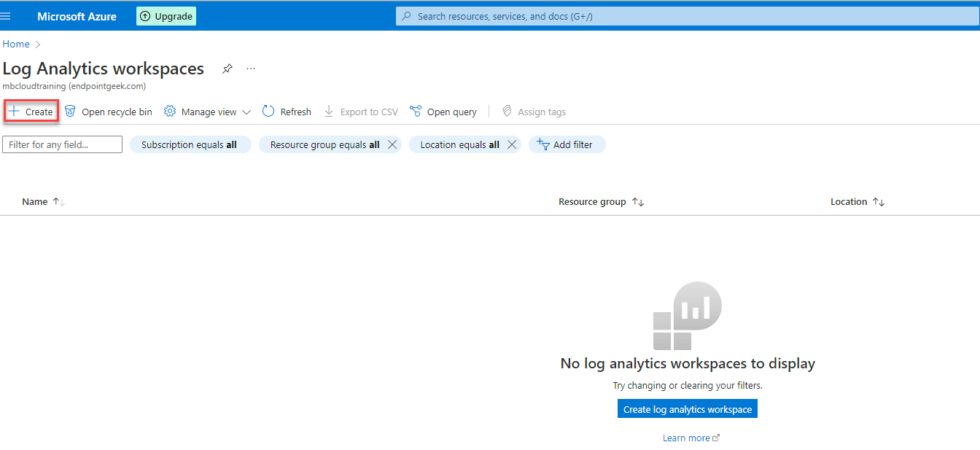The image size is (980, 450).
Task: Sort by the Name column
Action: [x=44, y=202]
